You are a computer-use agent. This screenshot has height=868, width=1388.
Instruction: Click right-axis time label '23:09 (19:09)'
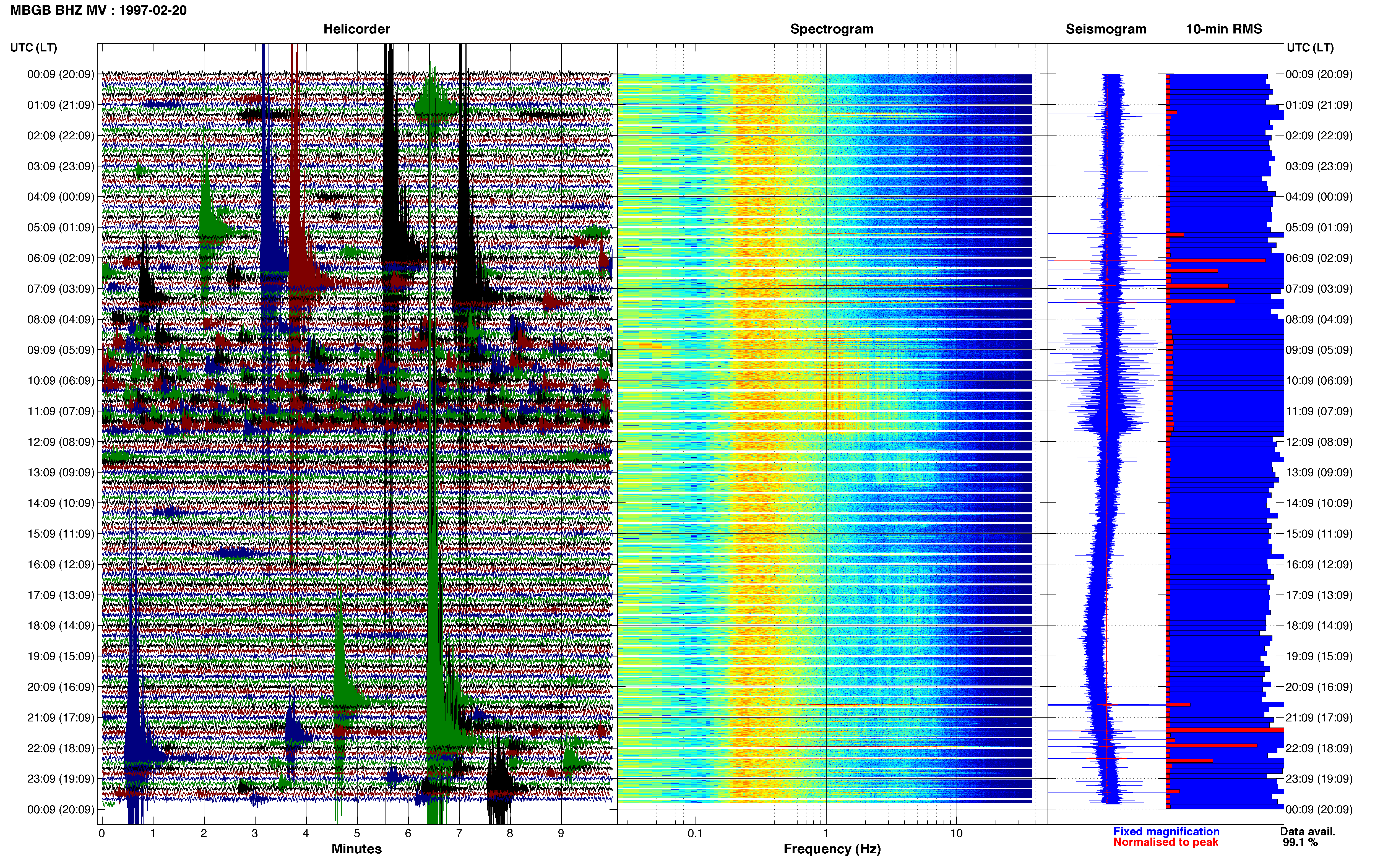coord(1319,779)
